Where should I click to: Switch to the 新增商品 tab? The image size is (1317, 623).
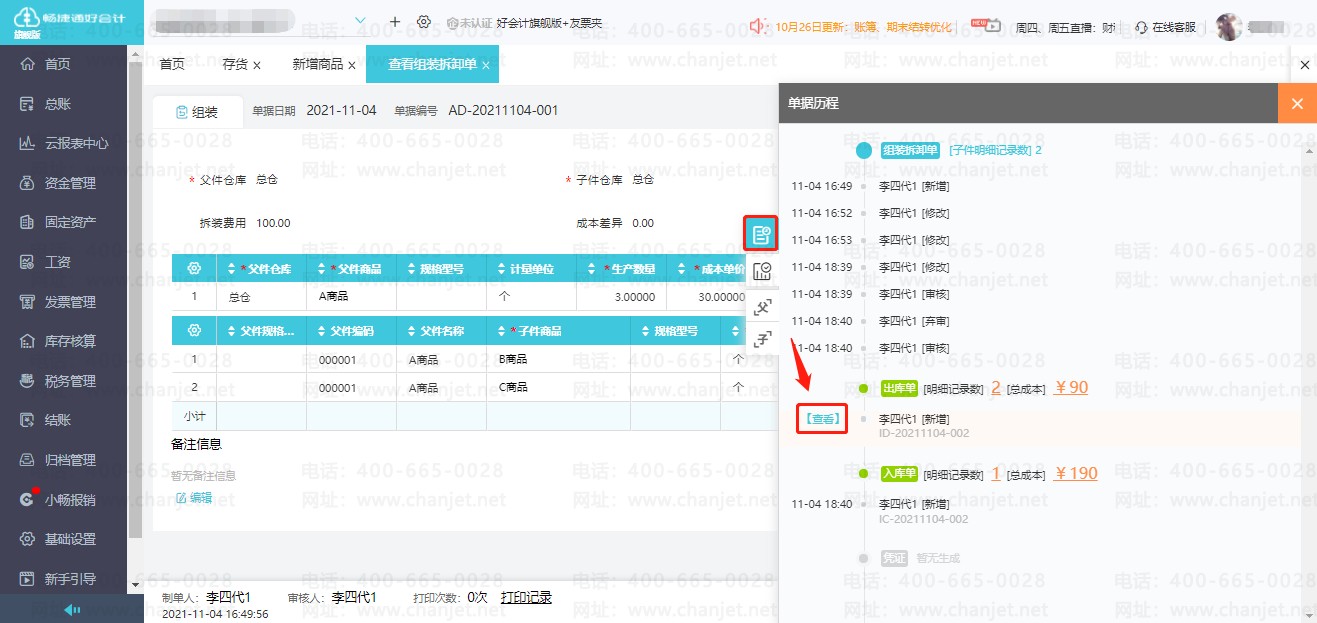tap(318, 64)
